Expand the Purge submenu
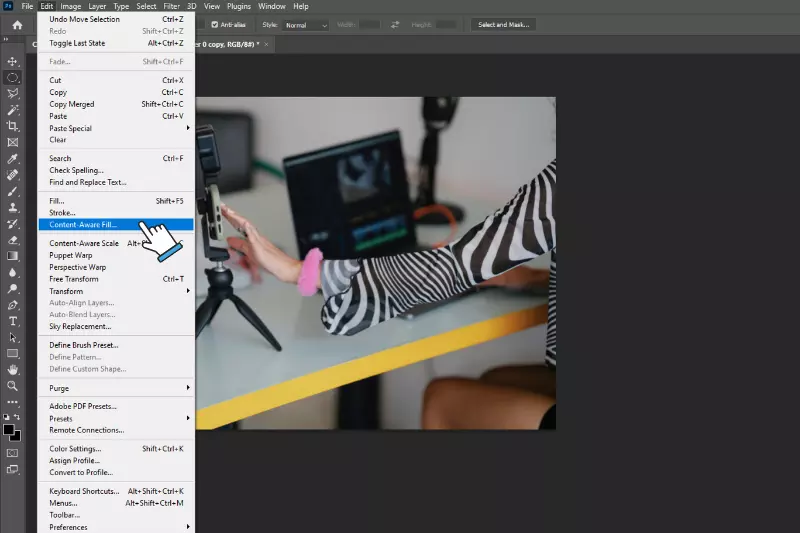 click(116, 388)
